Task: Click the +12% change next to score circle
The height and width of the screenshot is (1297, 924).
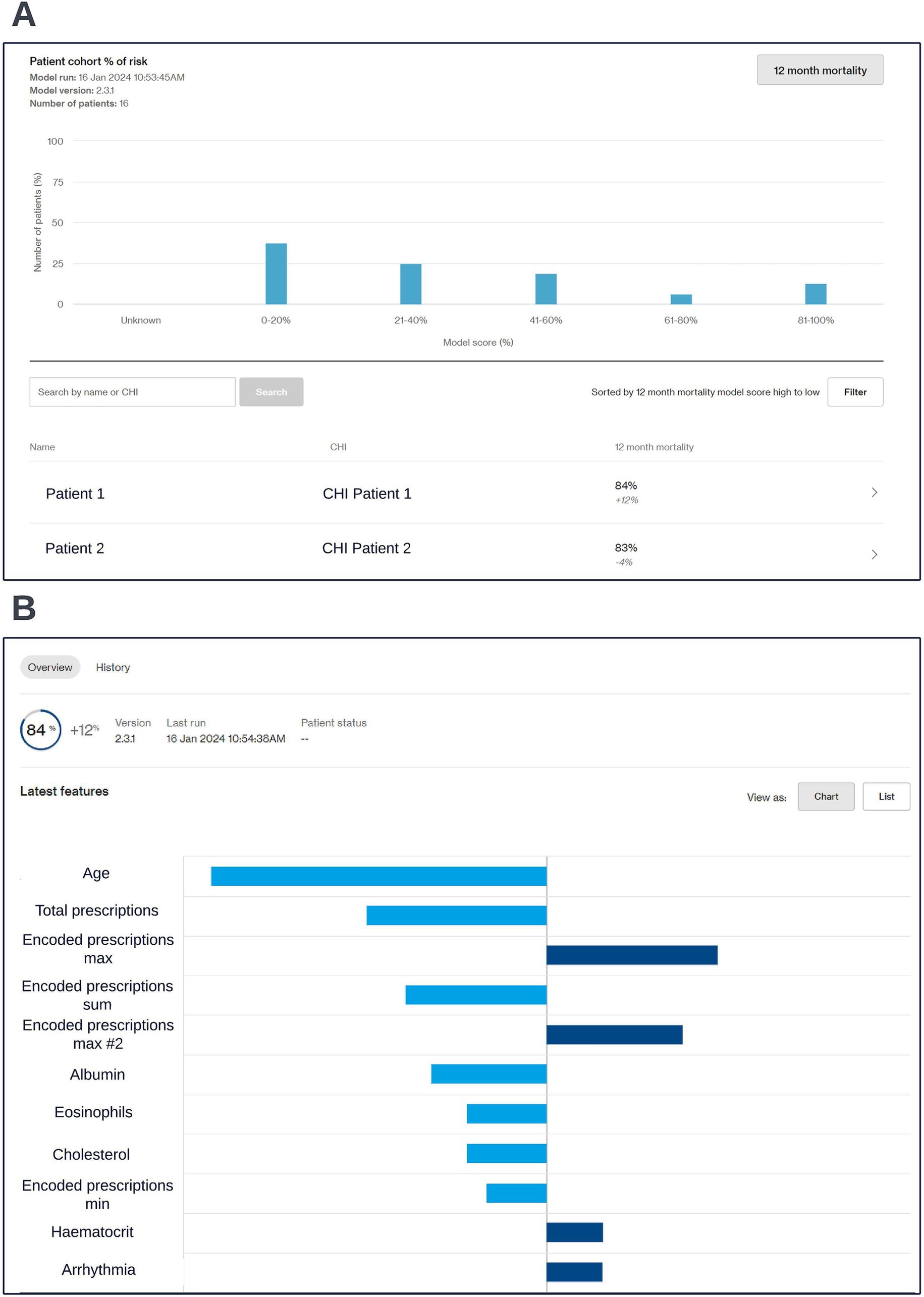Action: [84, 730]
